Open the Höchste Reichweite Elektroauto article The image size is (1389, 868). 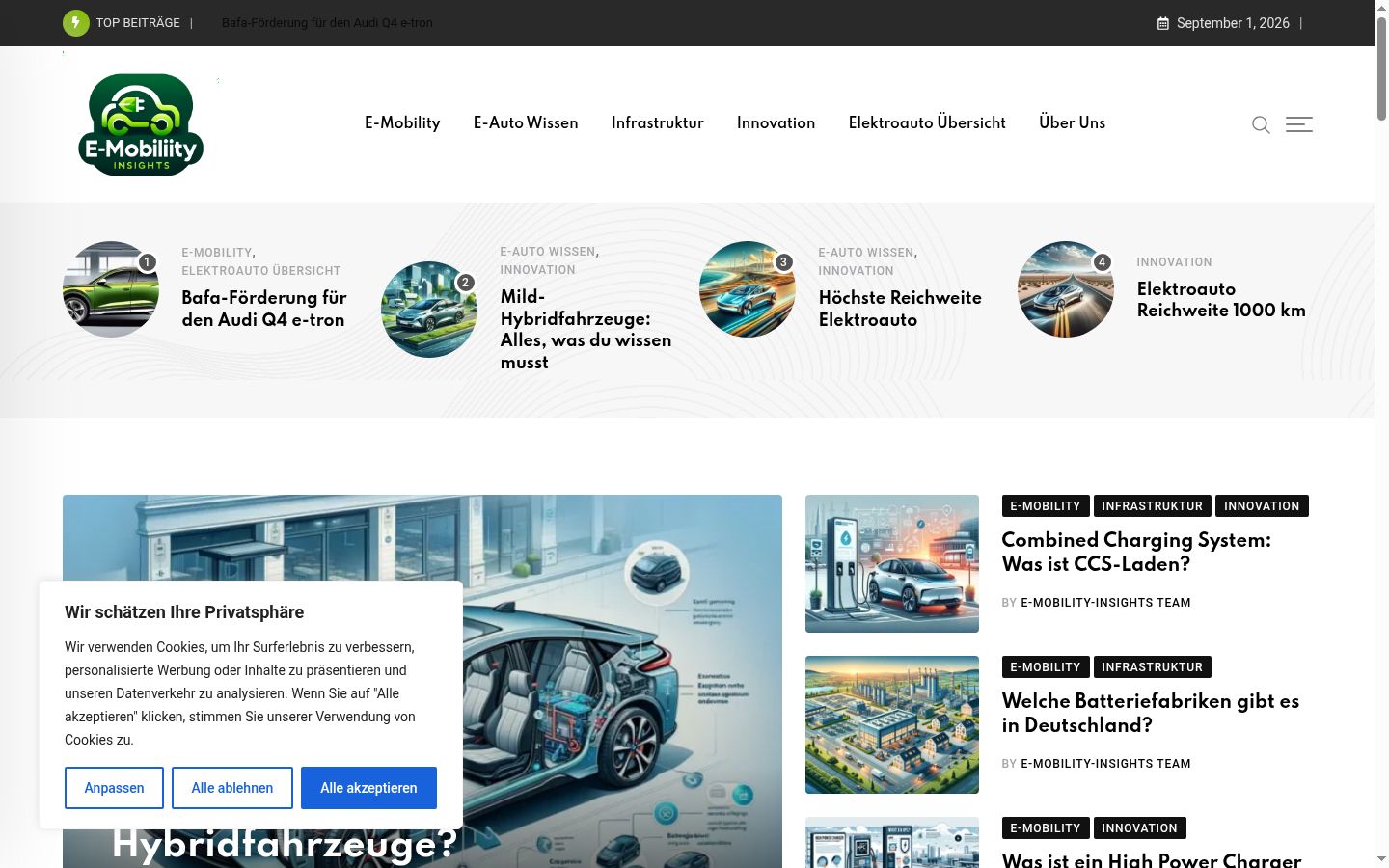900,309
